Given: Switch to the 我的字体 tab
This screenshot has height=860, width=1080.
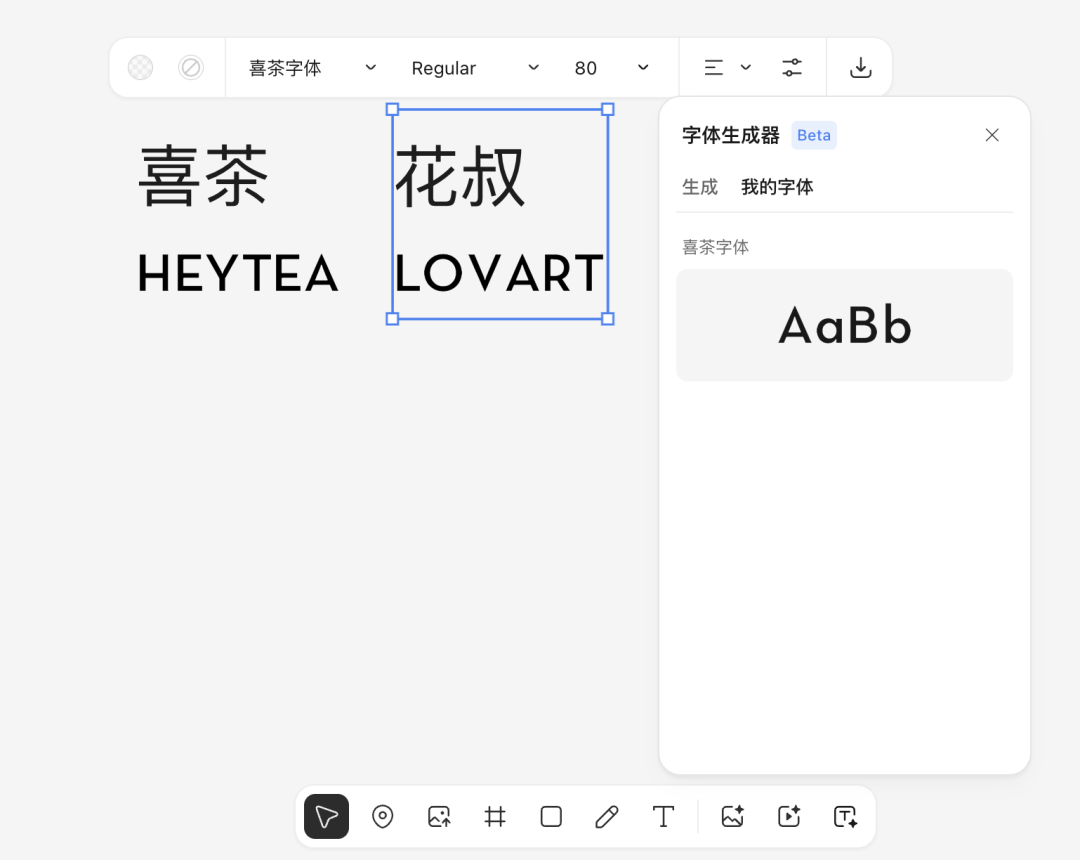Looking at the screenshot, I should tap(777, 187).
